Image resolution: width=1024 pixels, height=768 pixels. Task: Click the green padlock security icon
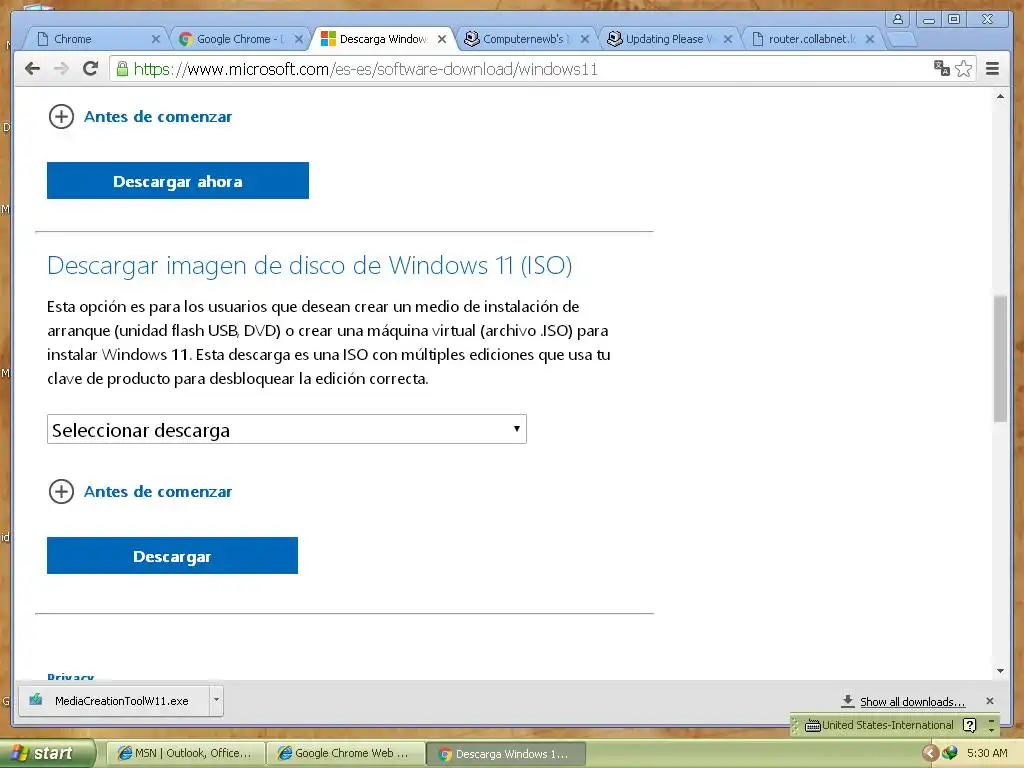click(122, 69)
